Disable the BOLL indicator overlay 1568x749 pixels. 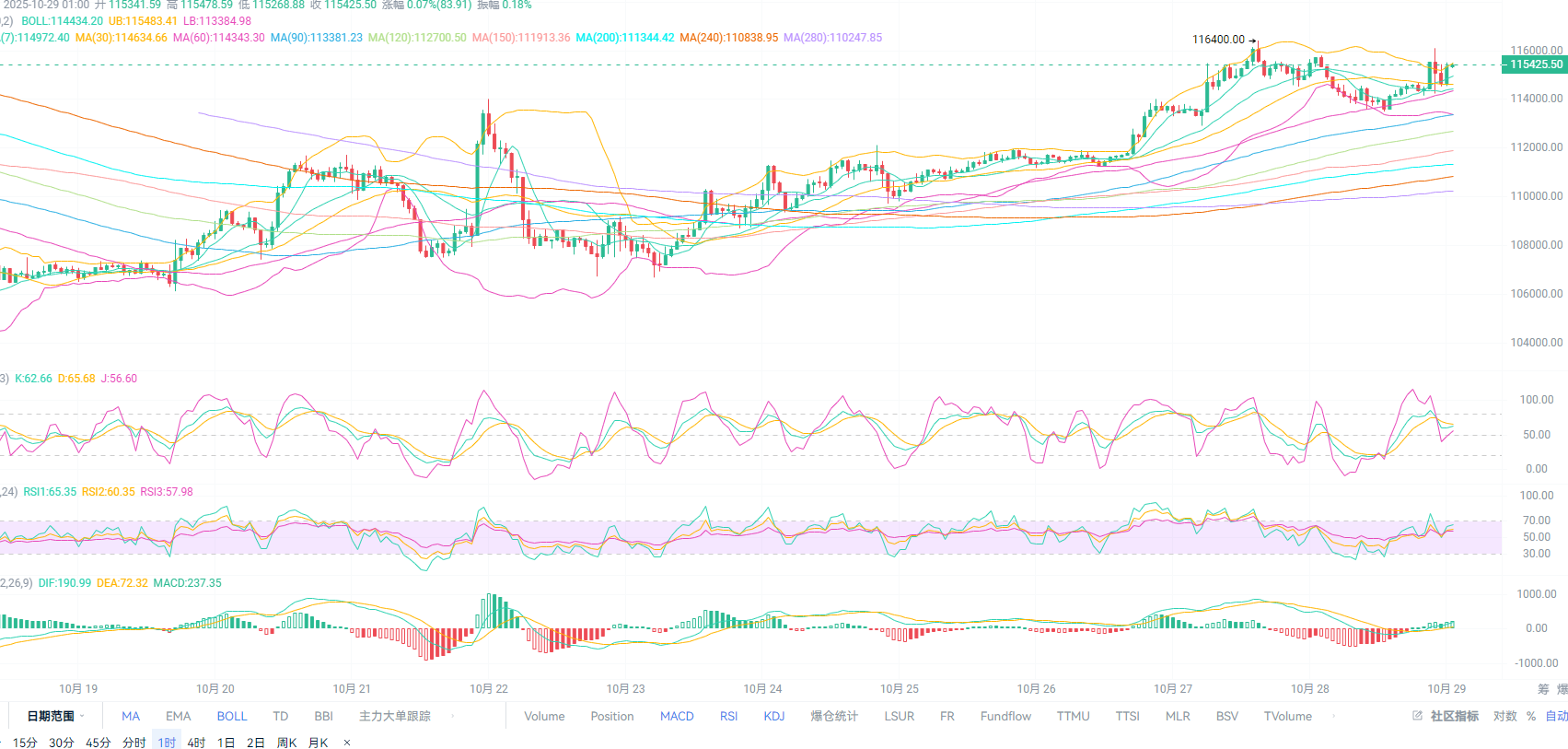click(232, 716)
